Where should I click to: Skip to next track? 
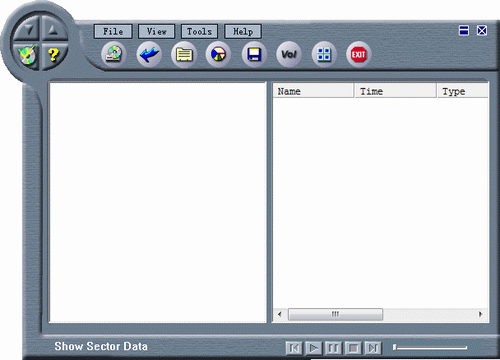(x=373, y=348)
